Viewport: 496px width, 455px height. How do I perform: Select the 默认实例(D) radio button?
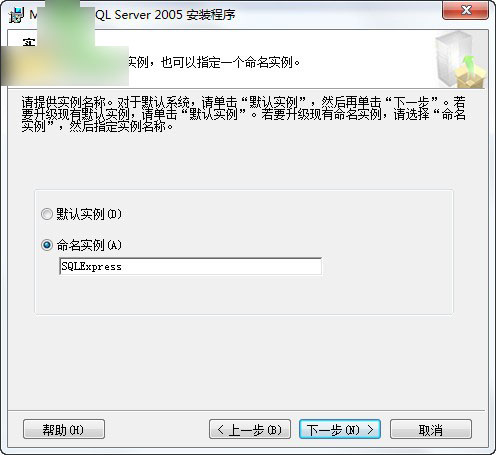[47, 214]
